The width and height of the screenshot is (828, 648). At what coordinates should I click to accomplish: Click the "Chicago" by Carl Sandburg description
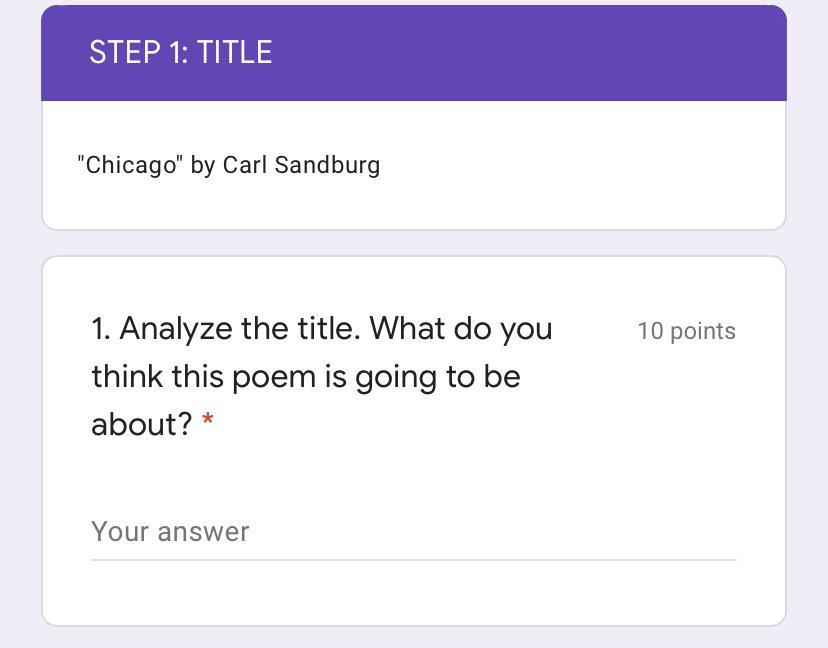pos(229,165)
